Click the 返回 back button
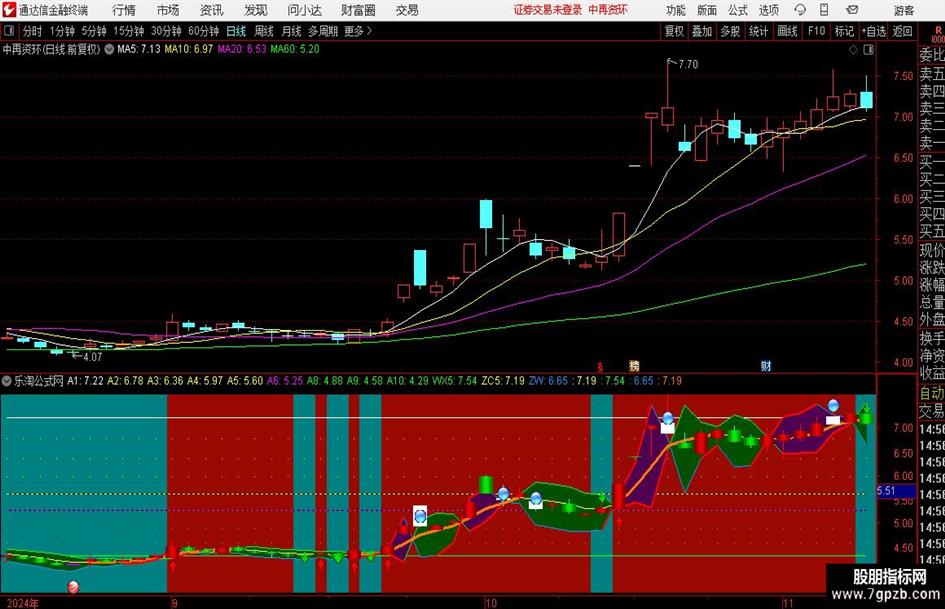Image resolution: width=945 pixels, height=609 pixels. click(902, 31)
